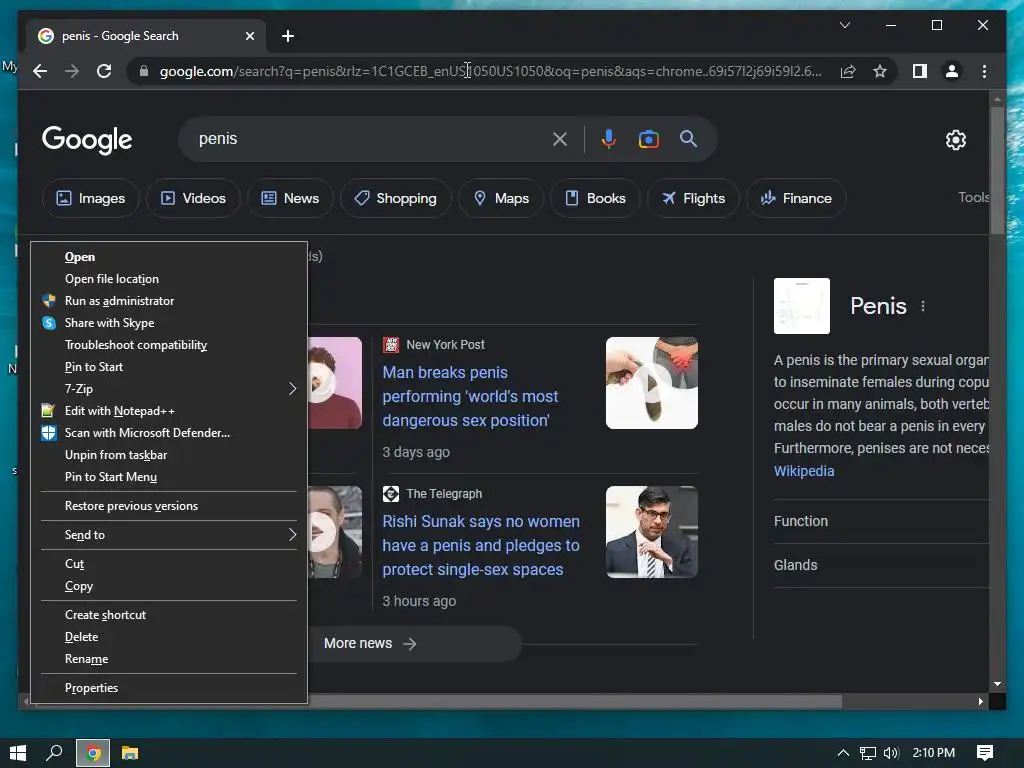Click the volume speaker tray icon

(891, 753)
